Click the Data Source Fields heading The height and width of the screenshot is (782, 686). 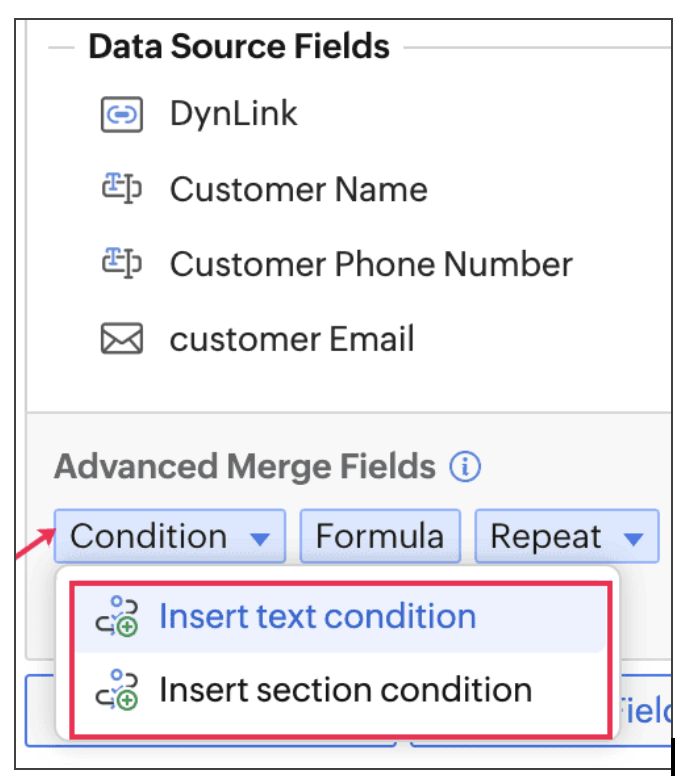239,46
